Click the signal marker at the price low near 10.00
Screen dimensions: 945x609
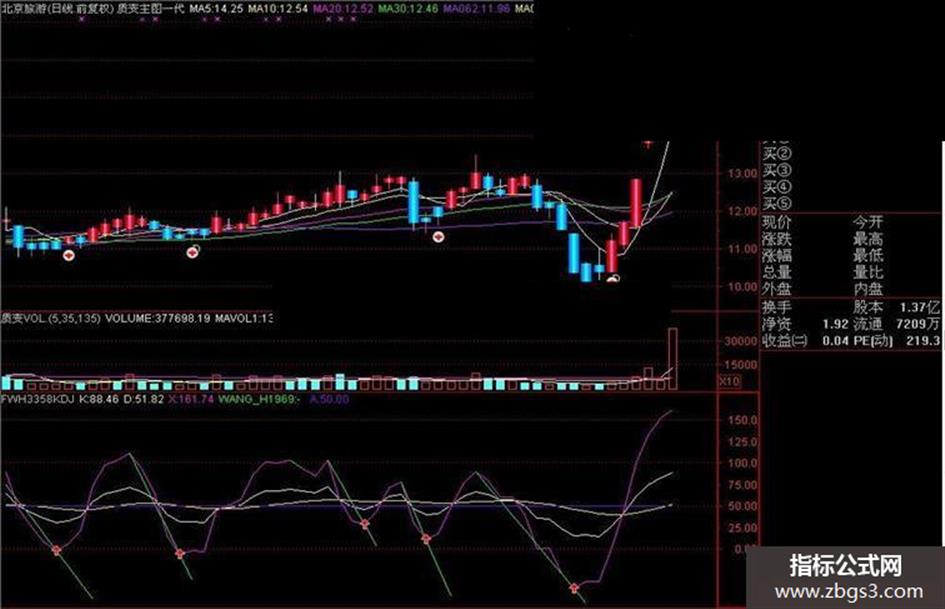pyautogui.click(x=613, y=279)
